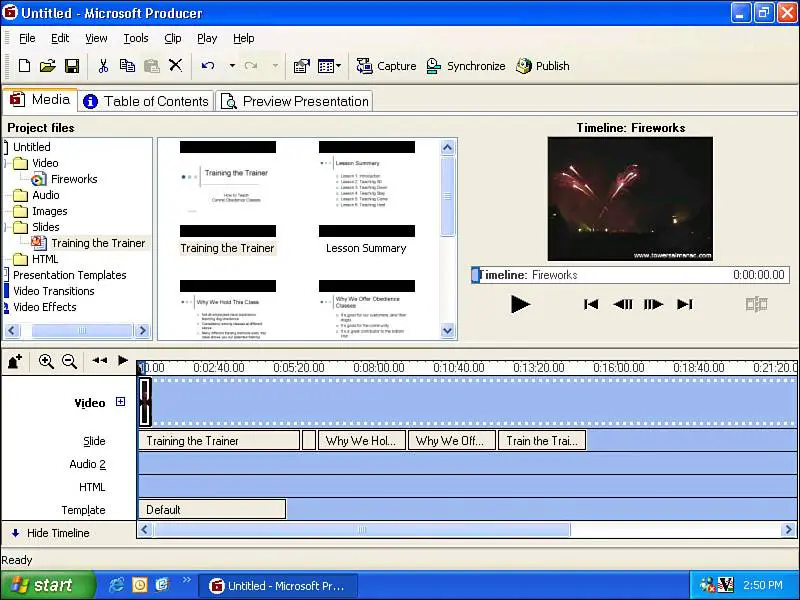
Task: Click the slide pane scroll up arrow
Action: (x=447, y=148)
